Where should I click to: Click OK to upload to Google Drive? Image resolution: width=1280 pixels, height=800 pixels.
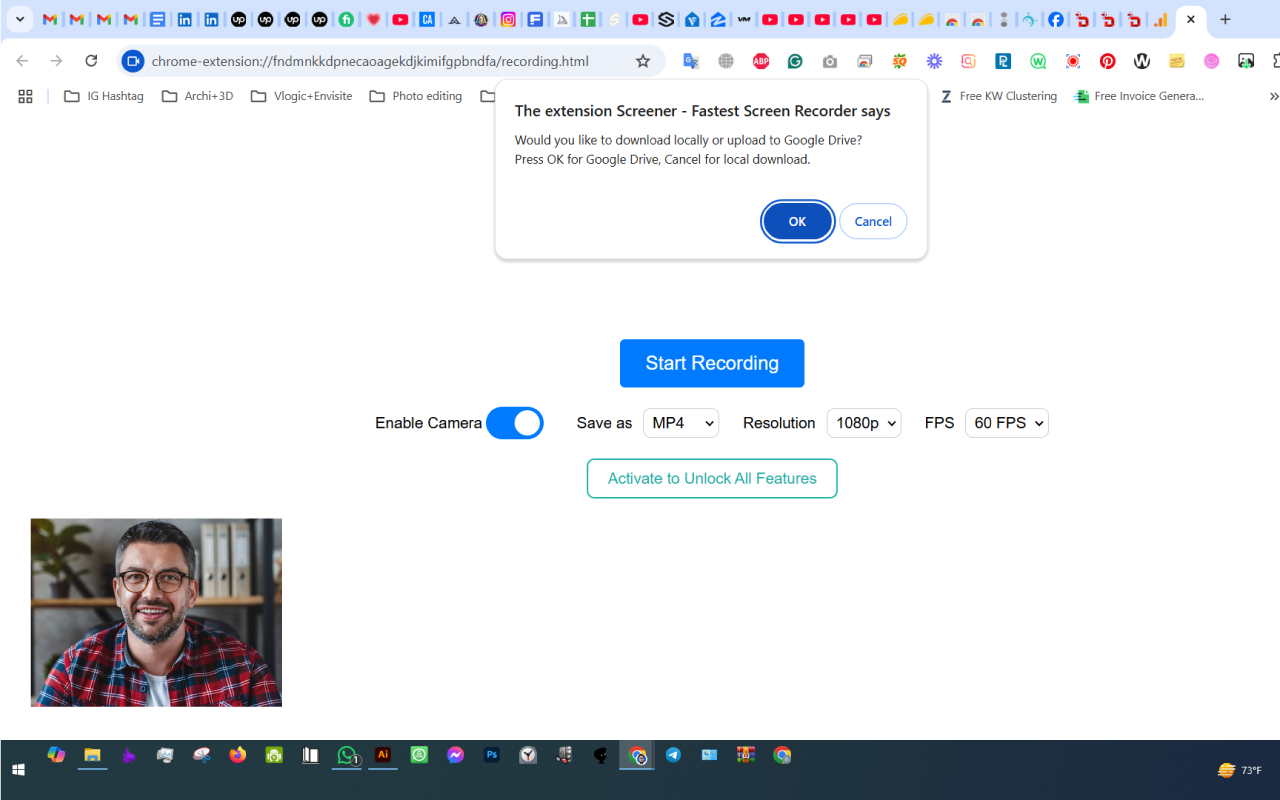[x=797, y=221]
